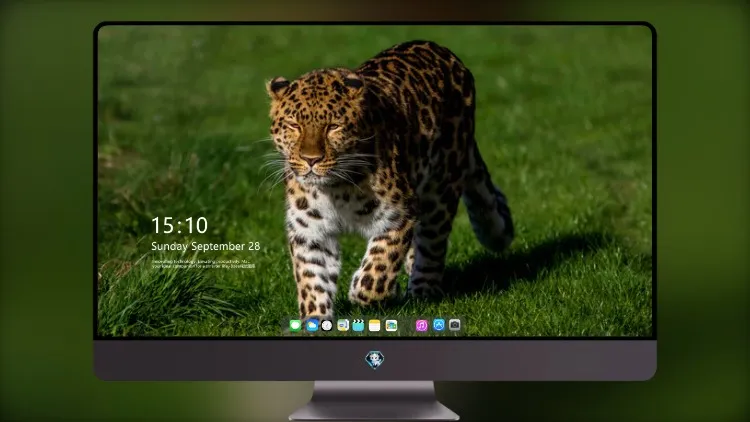750x422 pixels.
Task: Open the green Messages dock icon
Action: pos(296,326)
